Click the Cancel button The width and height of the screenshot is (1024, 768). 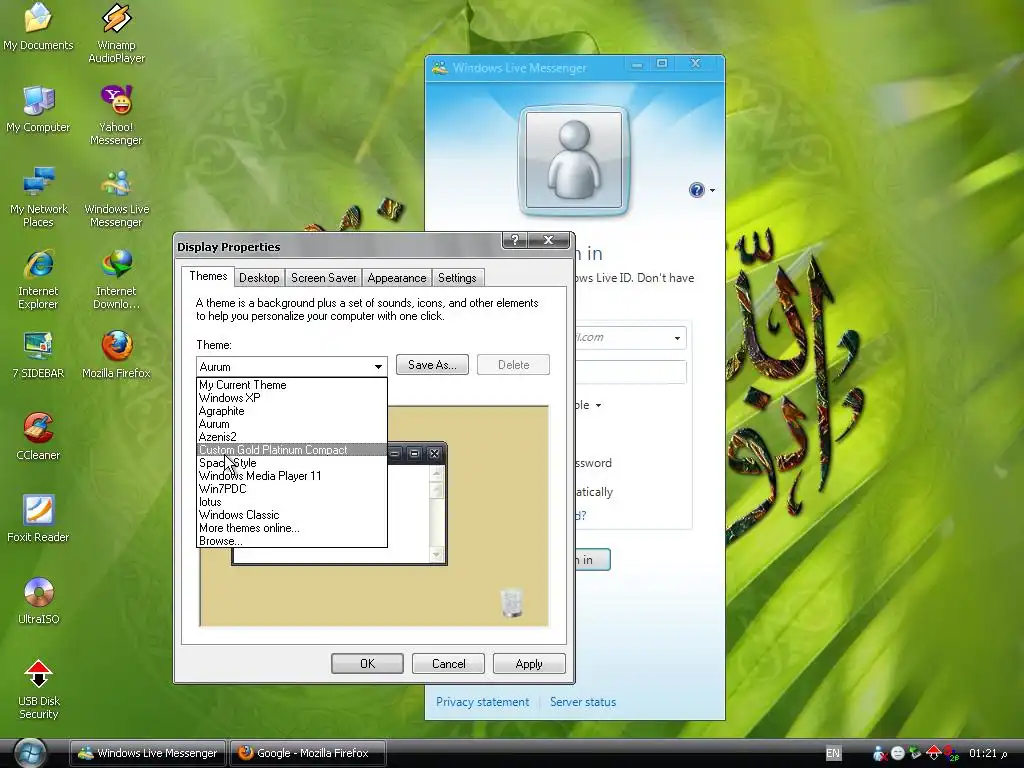coord(449,664)
